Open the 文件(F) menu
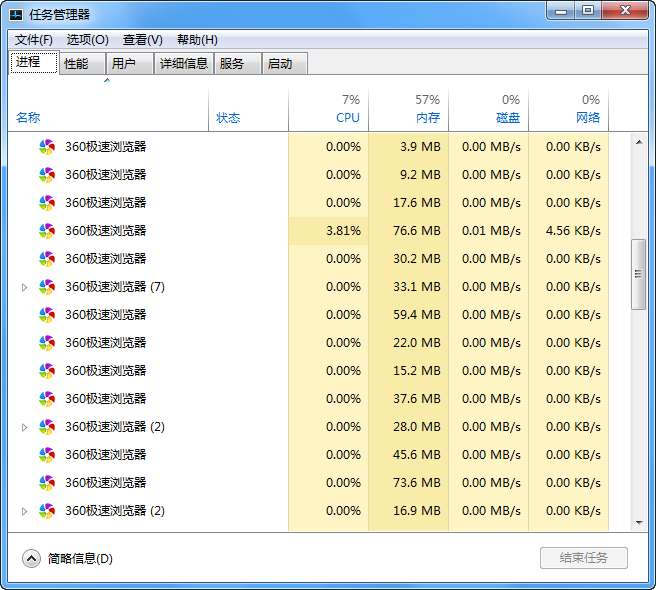Screen dimensions: 656x590 33,40
